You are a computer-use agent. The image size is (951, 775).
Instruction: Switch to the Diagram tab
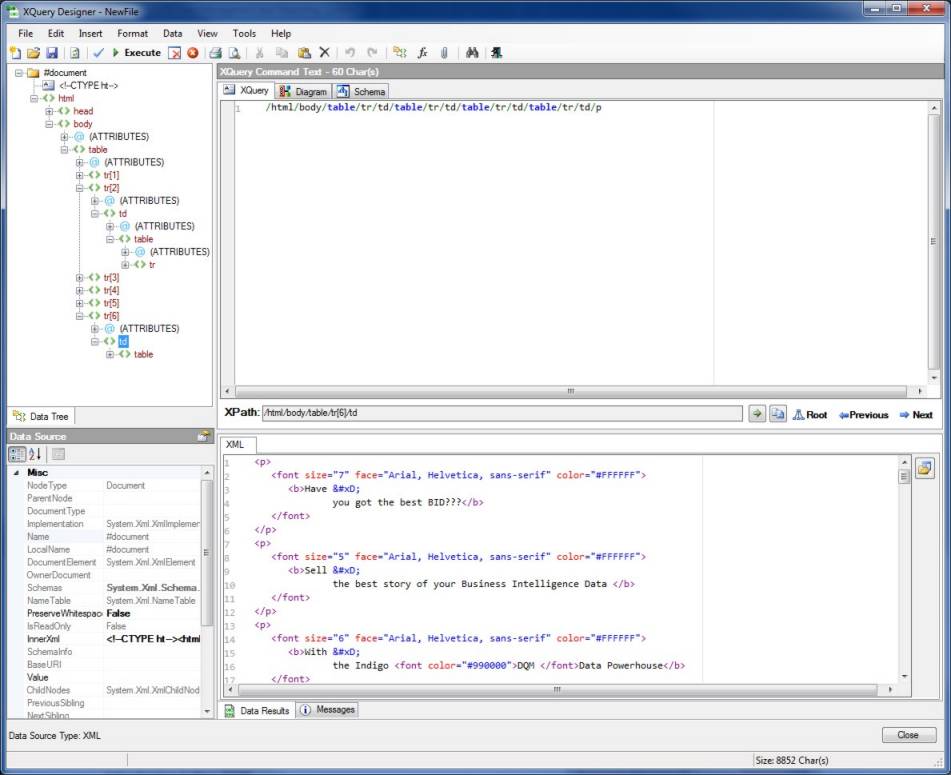[304, 91]
